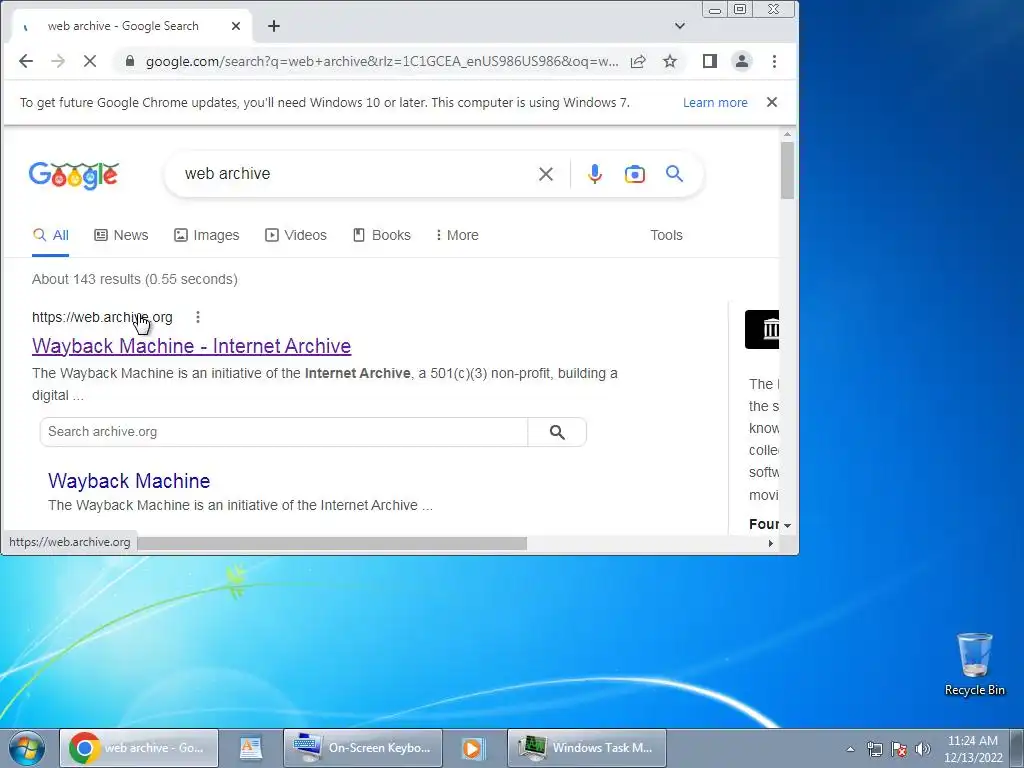Bookmark this page with the star icon
The image size is (1024, 768).
pos(670,61)
